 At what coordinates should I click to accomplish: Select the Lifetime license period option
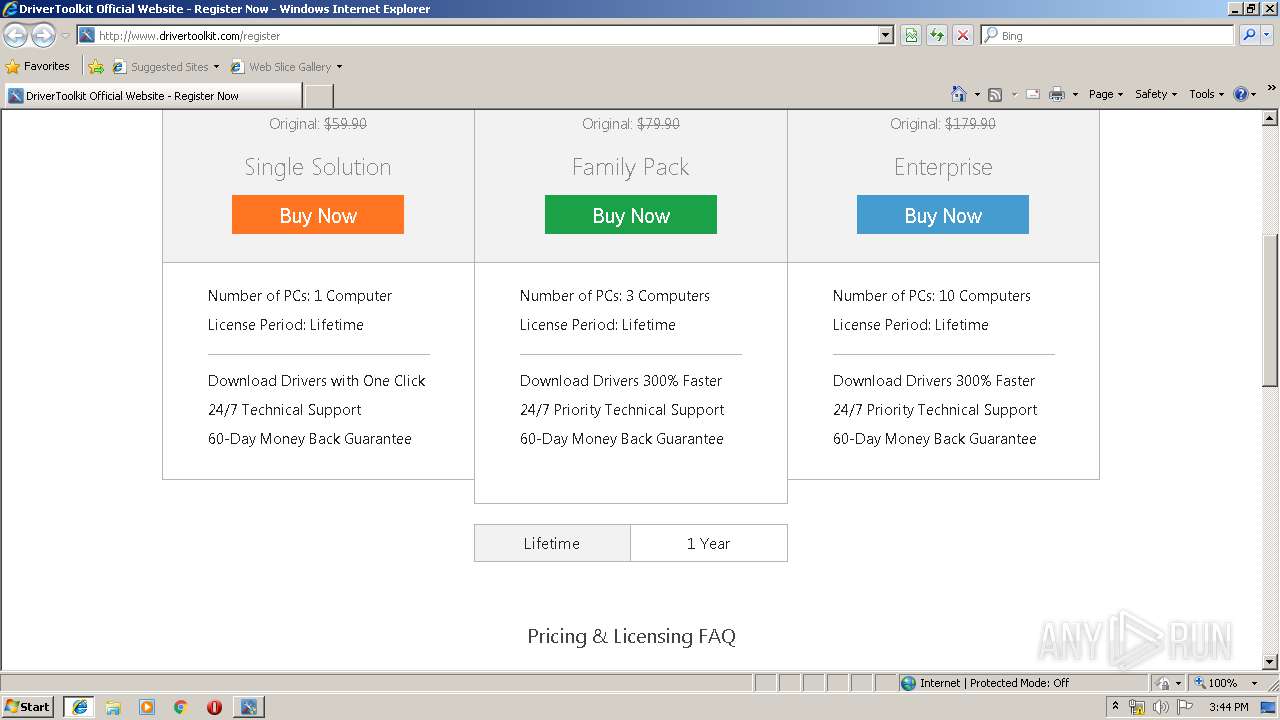click(552, 543)
